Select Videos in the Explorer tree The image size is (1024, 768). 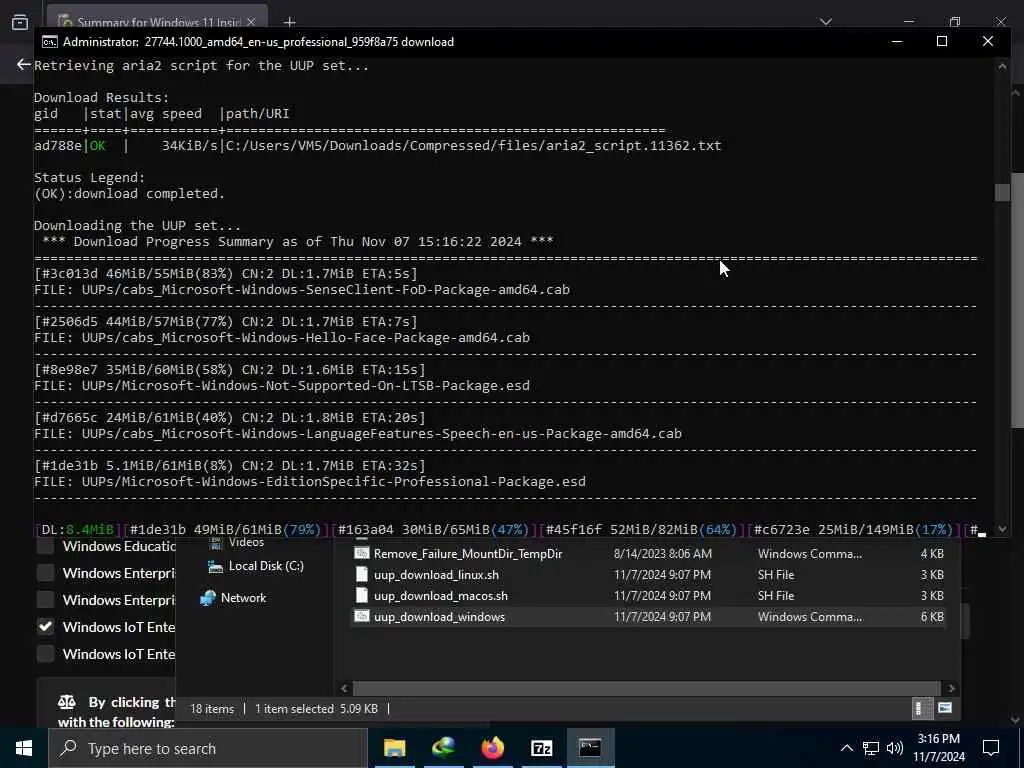[246, 543]
